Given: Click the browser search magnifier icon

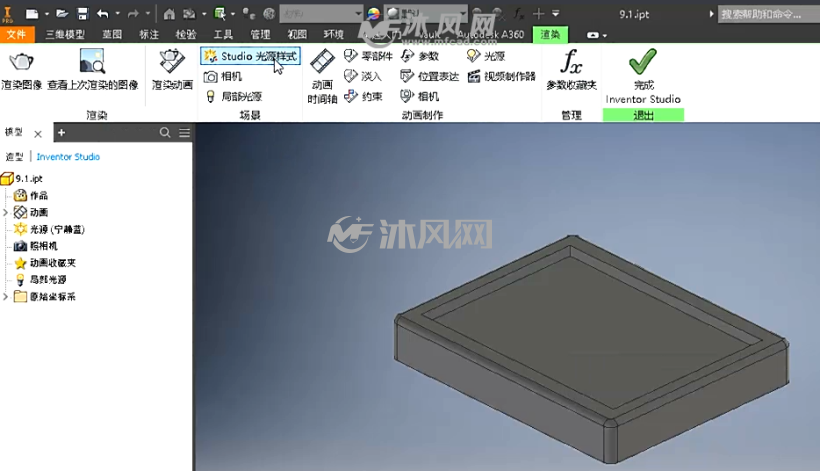Looking at the screenshot, I should 165,133.
